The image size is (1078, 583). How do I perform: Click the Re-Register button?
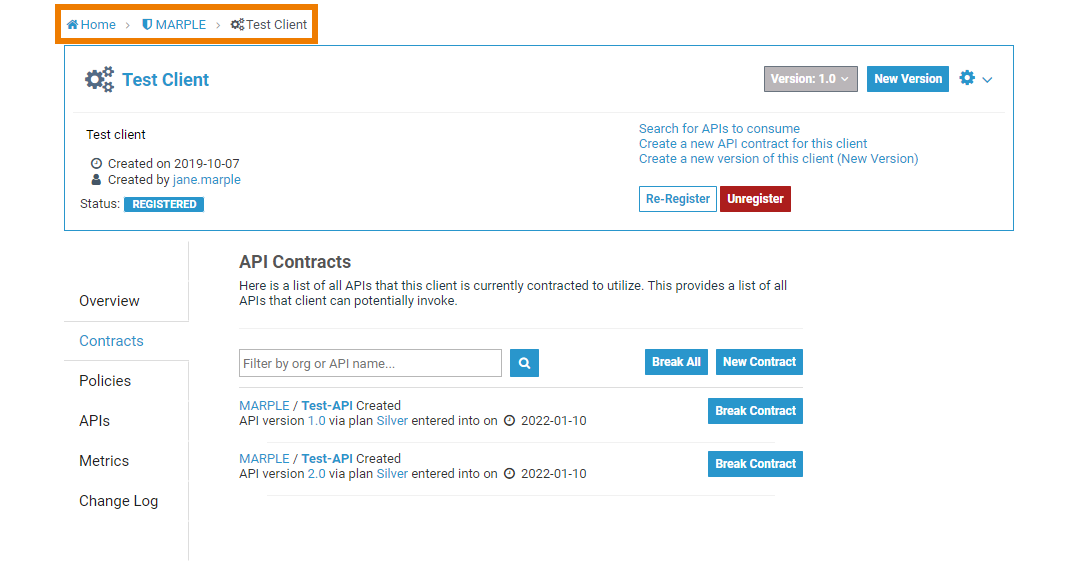[x=678, y=199]
